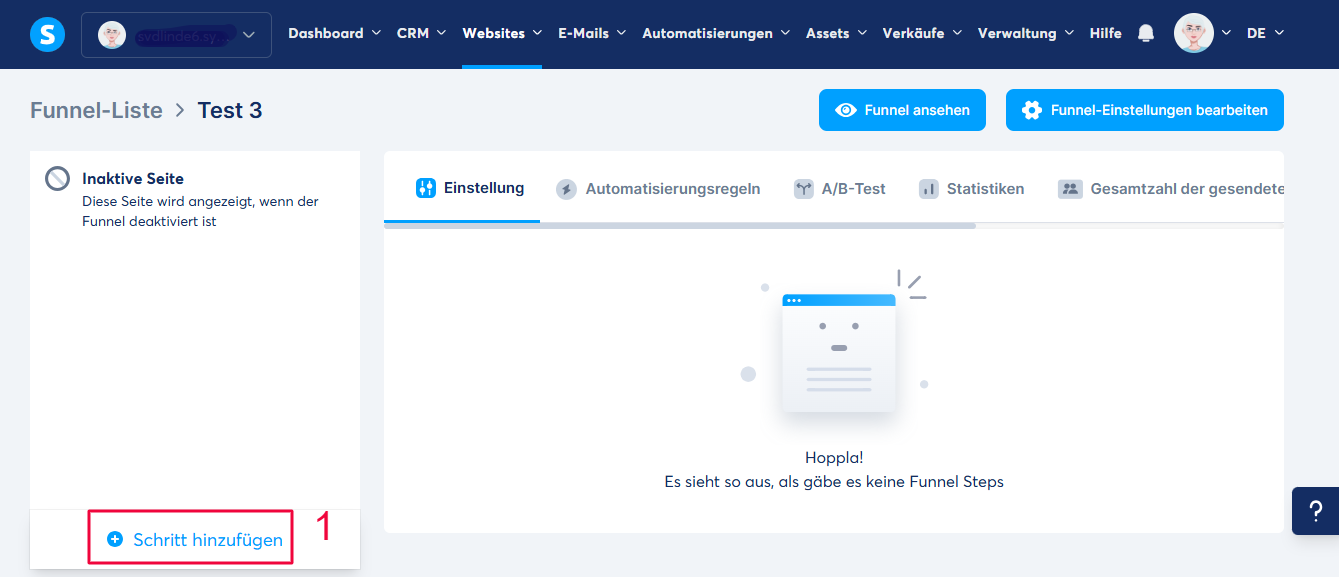Click the Inaktive Seite ban icon
Screen dimensions: 1339x577
pyautogui.click(x=58, y=179)
